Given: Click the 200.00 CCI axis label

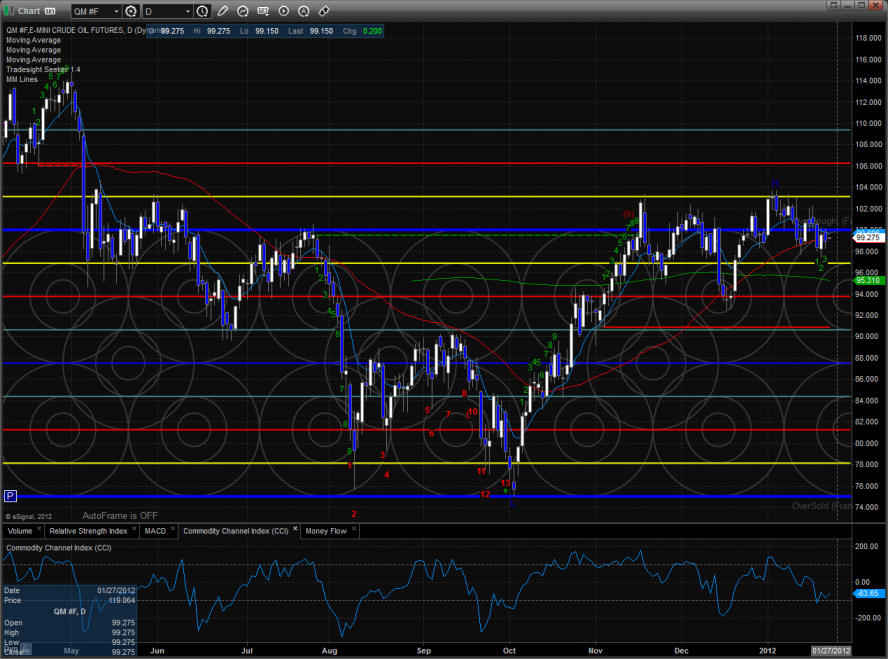Looking at the screenshot, I should (865, 546).
